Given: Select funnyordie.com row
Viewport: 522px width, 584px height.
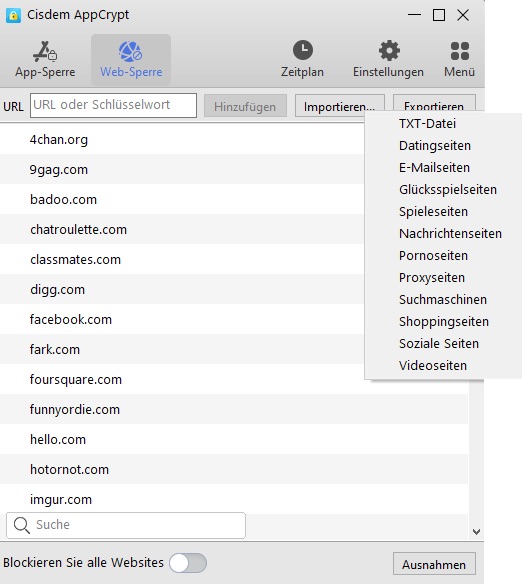Looking at the screenshot, I should point(234,409).
